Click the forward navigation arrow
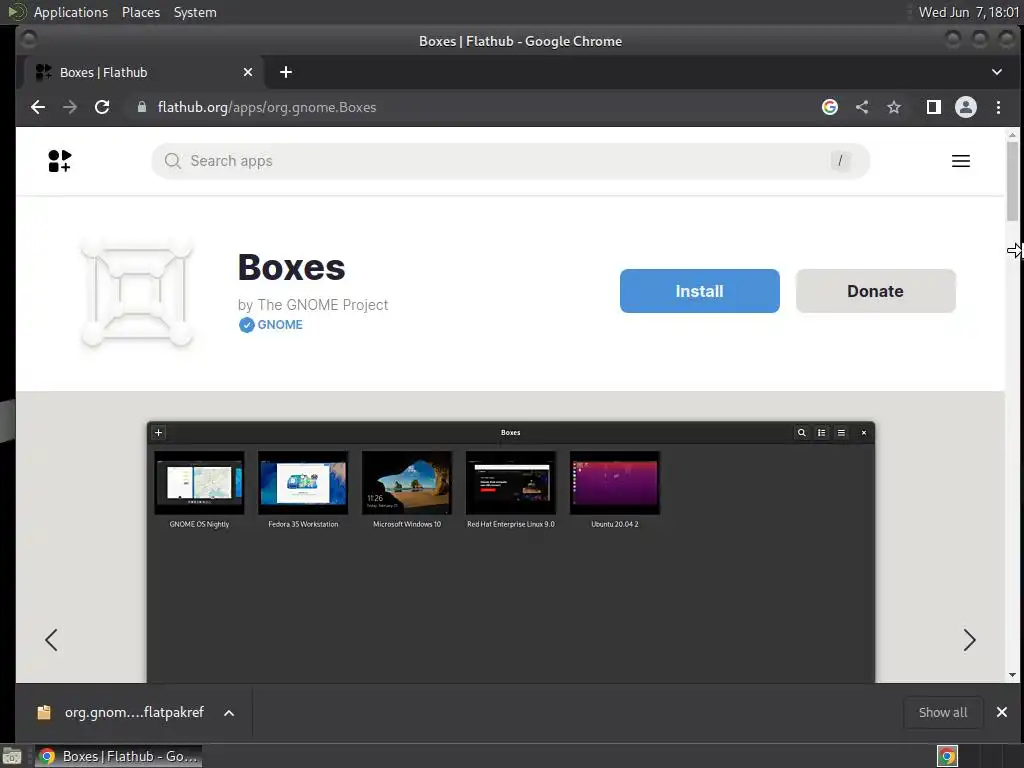 (70, 107)
